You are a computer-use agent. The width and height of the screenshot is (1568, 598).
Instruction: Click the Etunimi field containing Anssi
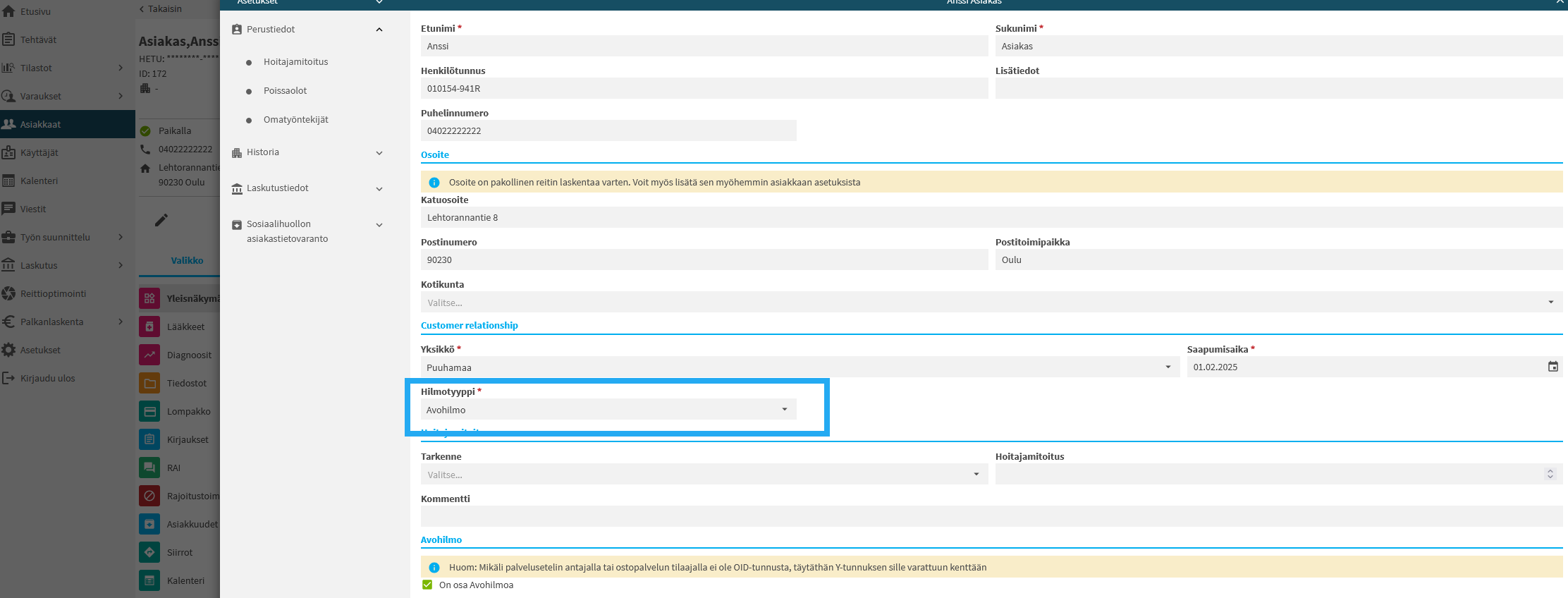click(x=704, y=46)
